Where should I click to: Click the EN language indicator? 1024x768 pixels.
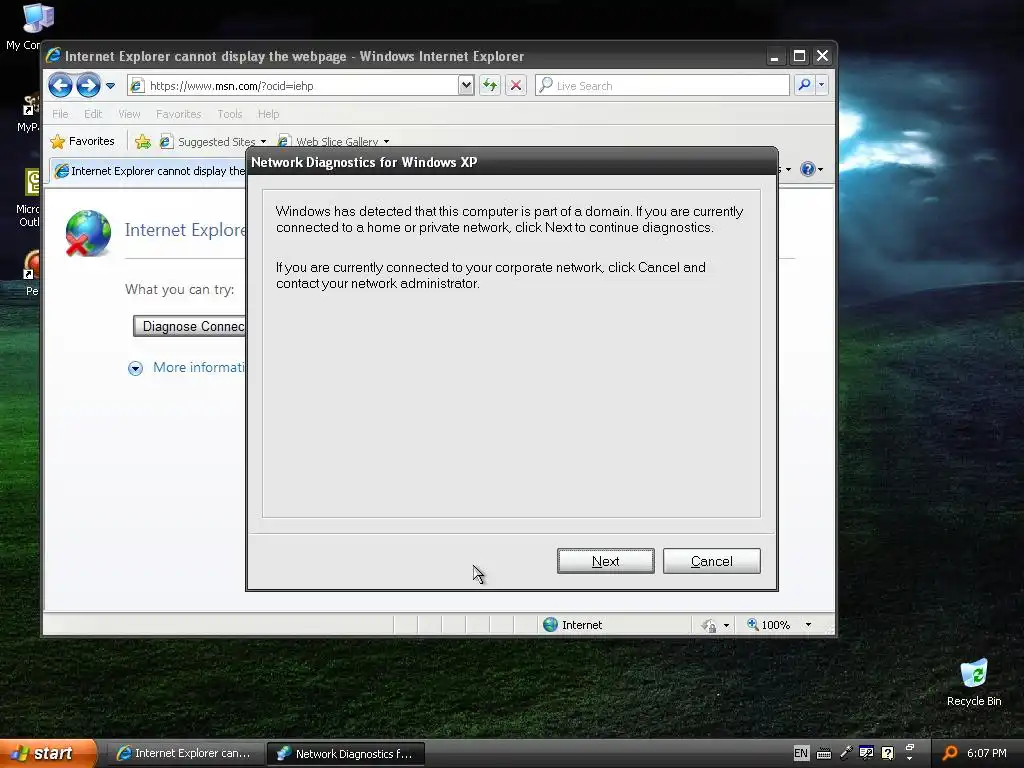(801, 753)
